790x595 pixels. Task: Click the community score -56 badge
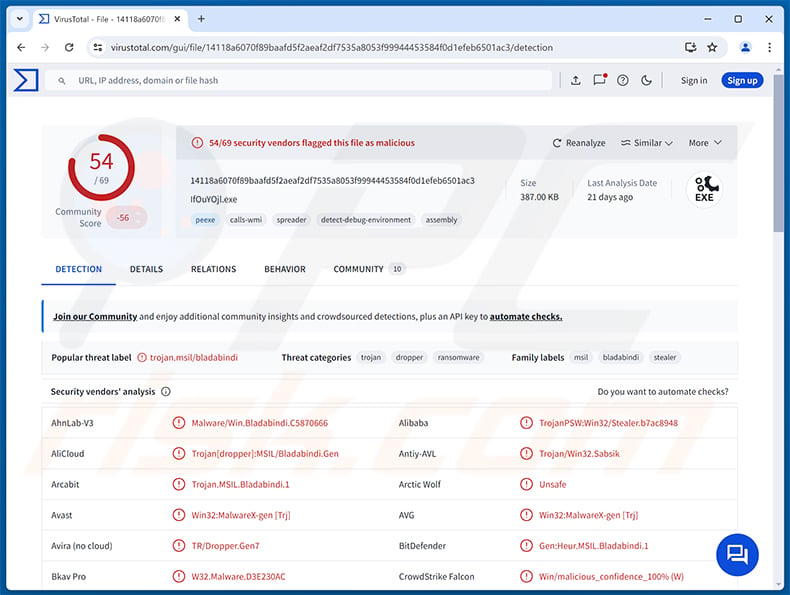click(126, 218)
